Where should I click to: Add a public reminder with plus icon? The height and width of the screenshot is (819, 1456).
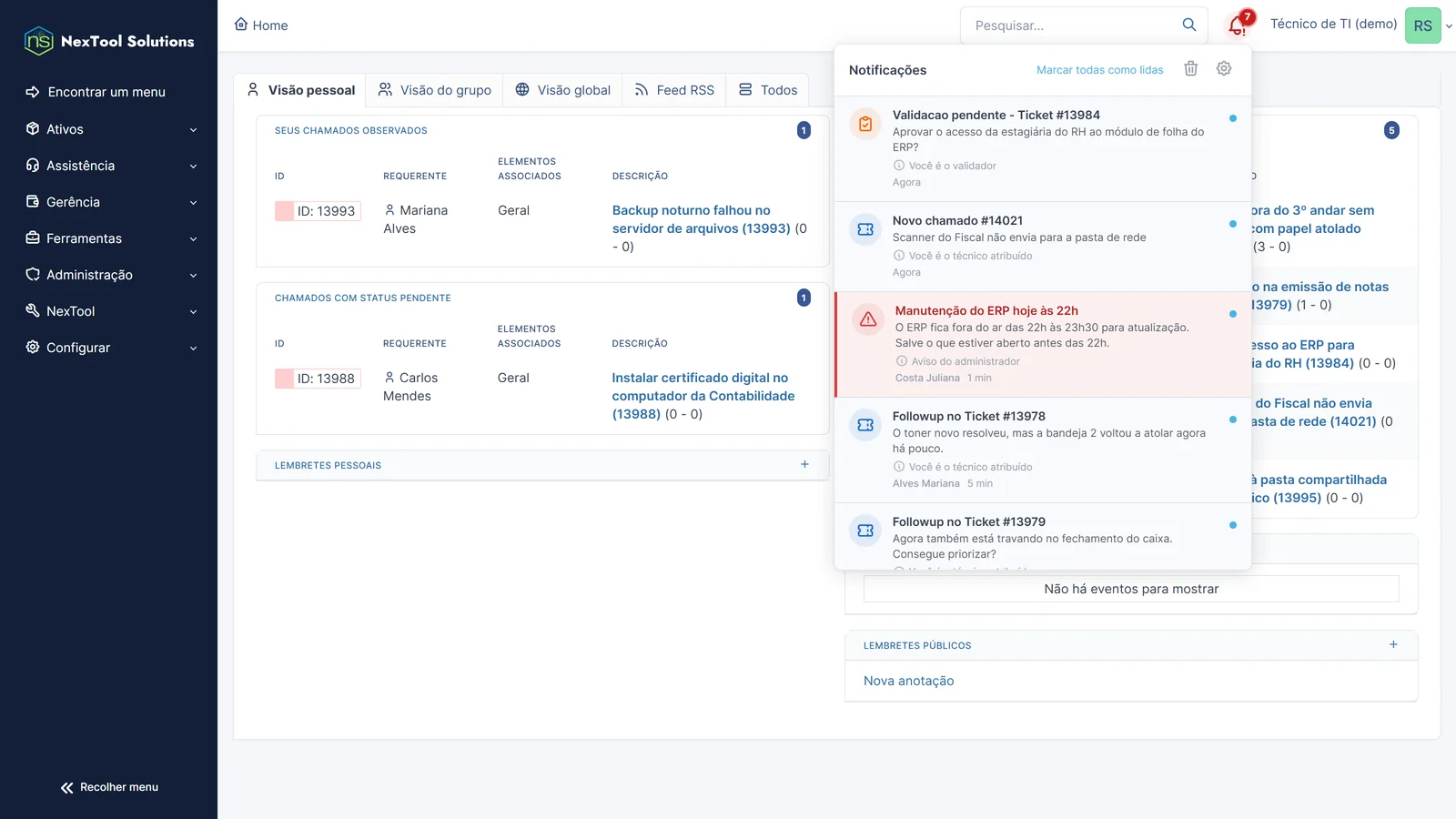click(1393, 644)
